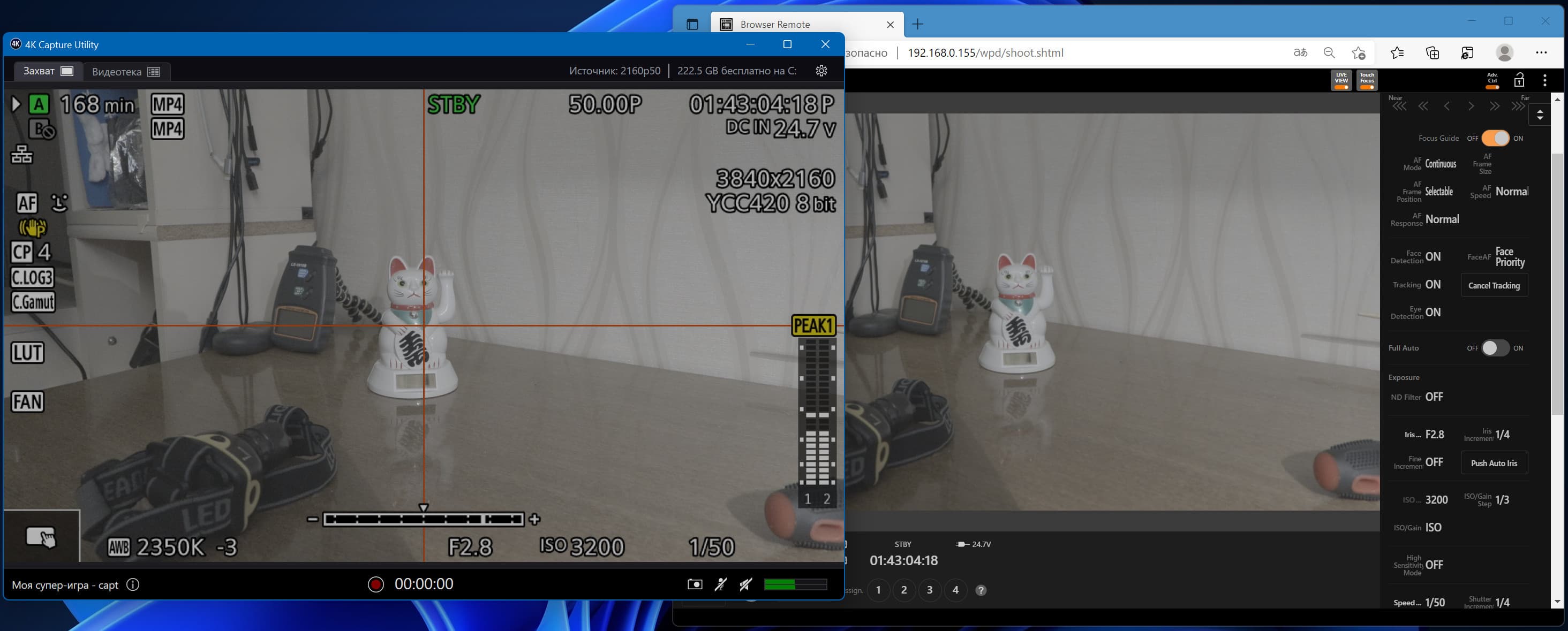The image size is (1568, 631).
Task: Switch to the Видеотека tab
Action: tap(126, 72)
